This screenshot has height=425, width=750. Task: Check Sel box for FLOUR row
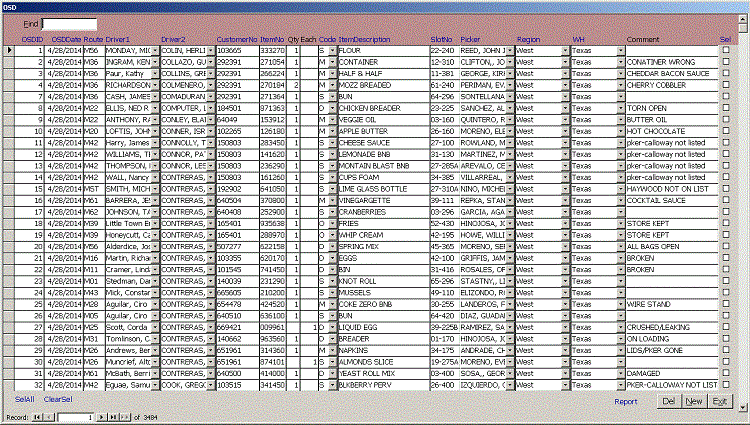coord(726,49)
